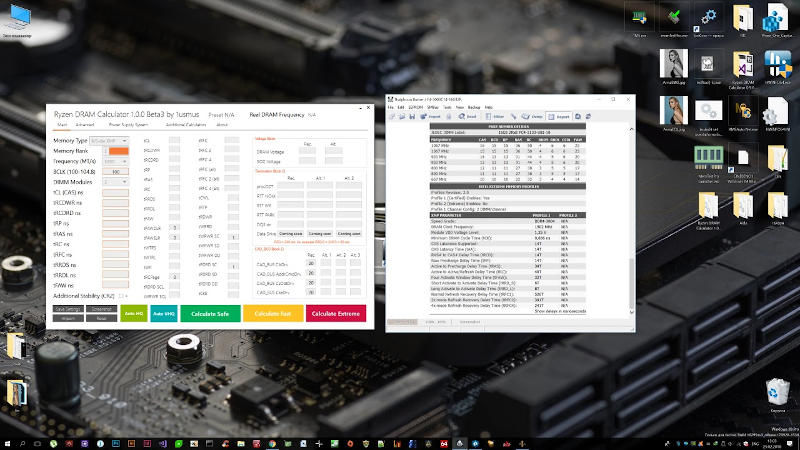Click the scroll up arrow in Thaiphoon report
Image resolution: width=800 pixels, height=450 pixels.
(x=631, y=129)
